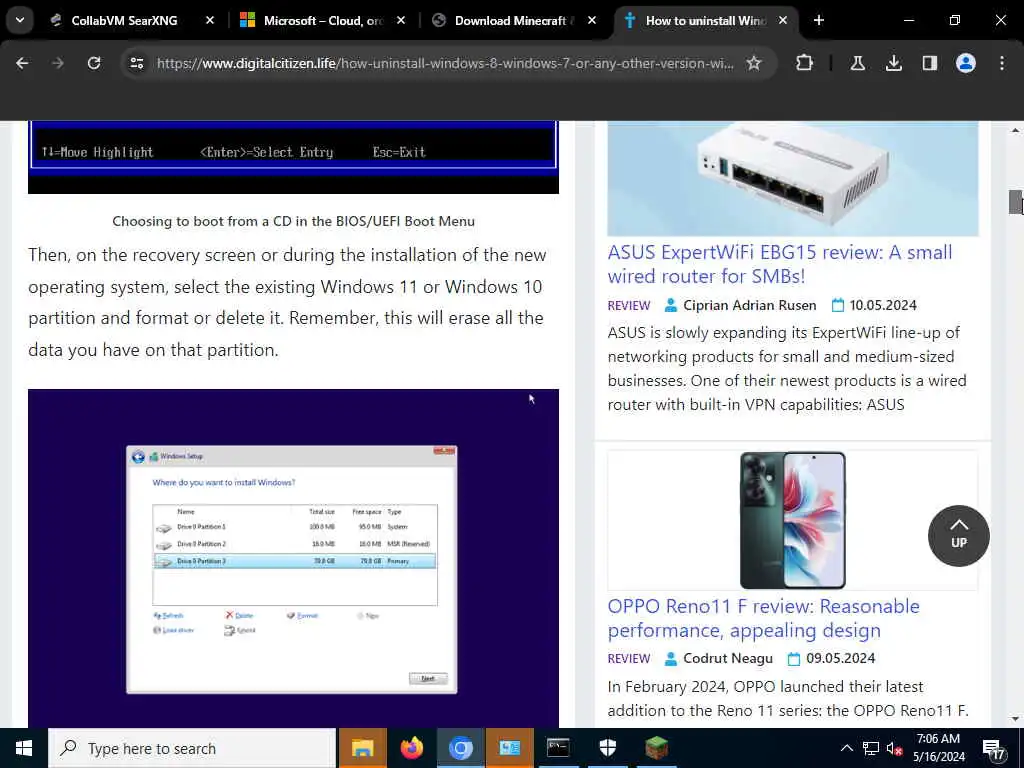This screenshot has width=1024, height=768.
Task: Click the UP scroll-to-top button
Action: 959,536
